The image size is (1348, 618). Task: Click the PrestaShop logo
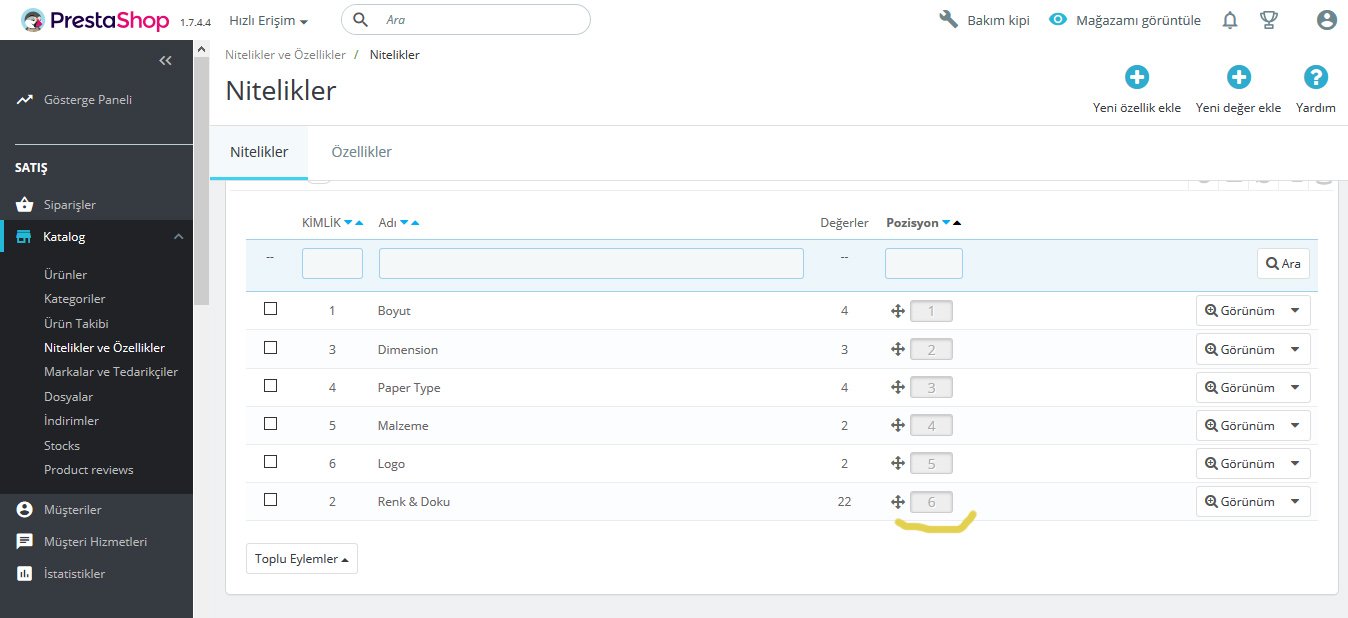(x=97, y=20)
